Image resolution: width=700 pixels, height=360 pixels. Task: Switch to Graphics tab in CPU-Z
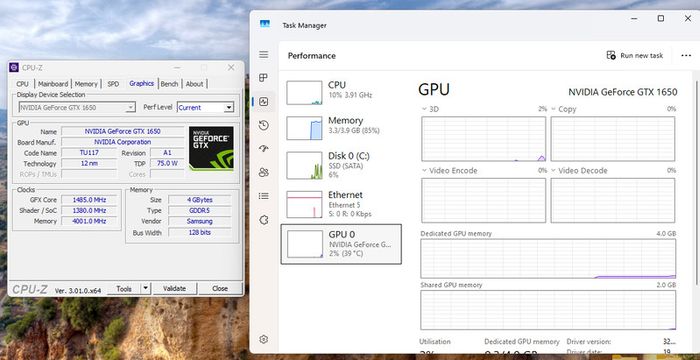point(142,84)
